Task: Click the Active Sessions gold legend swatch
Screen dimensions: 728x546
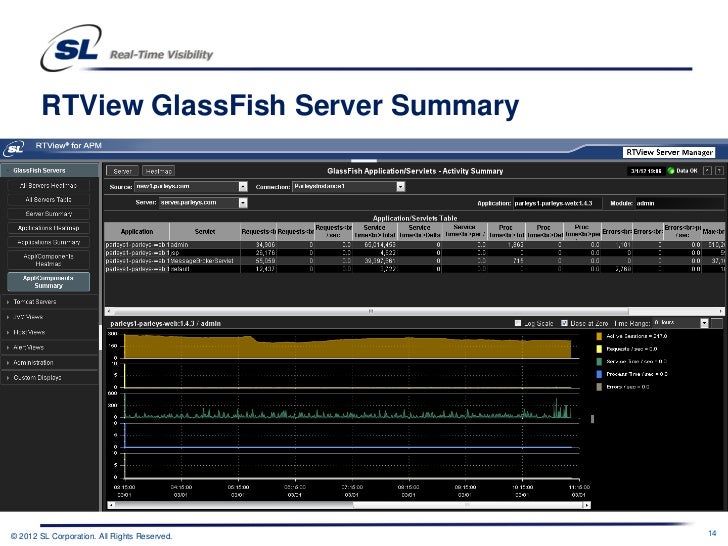Action: (x=599, y=336)
